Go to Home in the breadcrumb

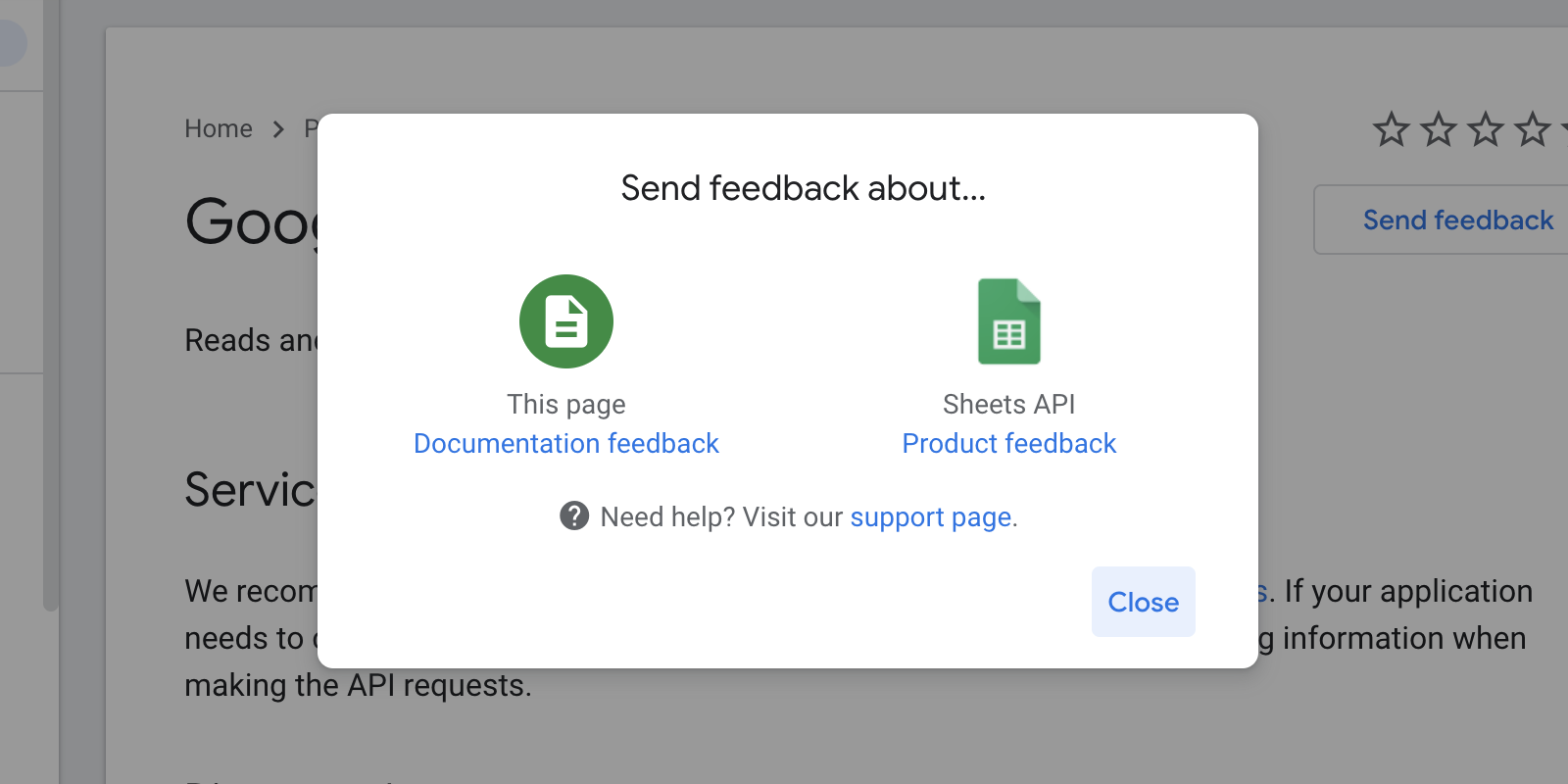coord(219,128)
